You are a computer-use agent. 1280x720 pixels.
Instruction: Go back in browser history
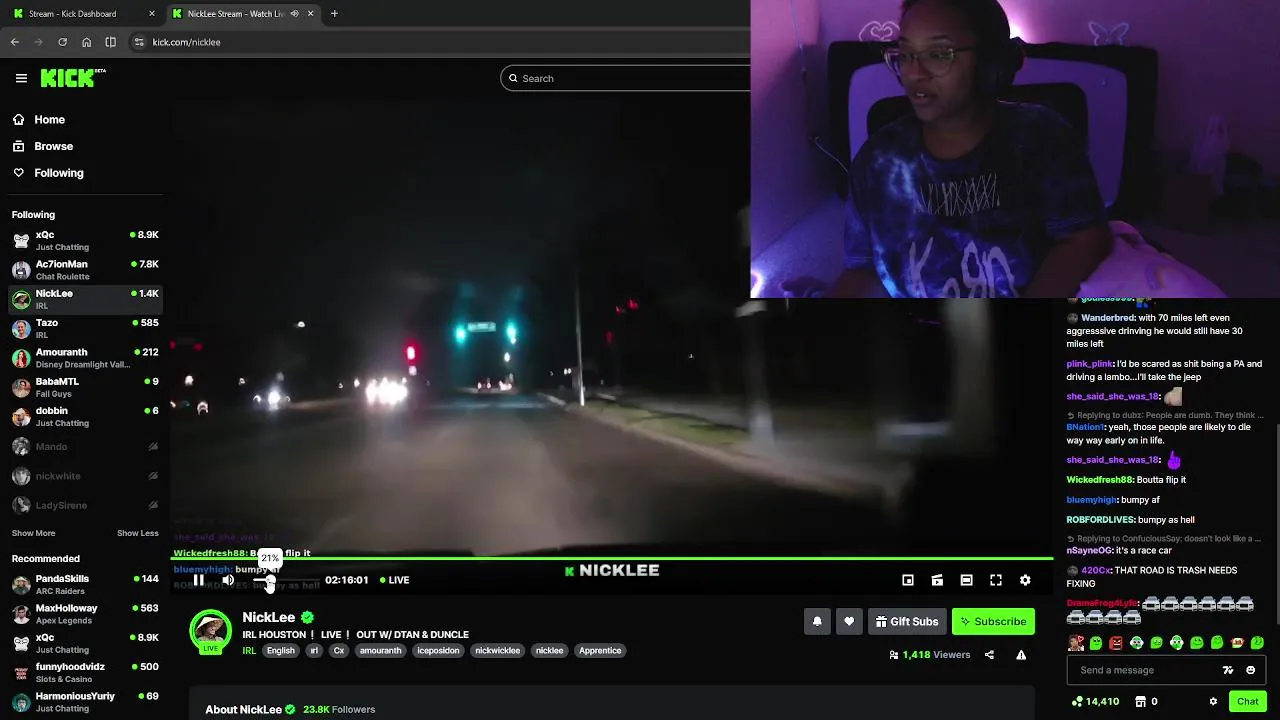click(15, 42)
